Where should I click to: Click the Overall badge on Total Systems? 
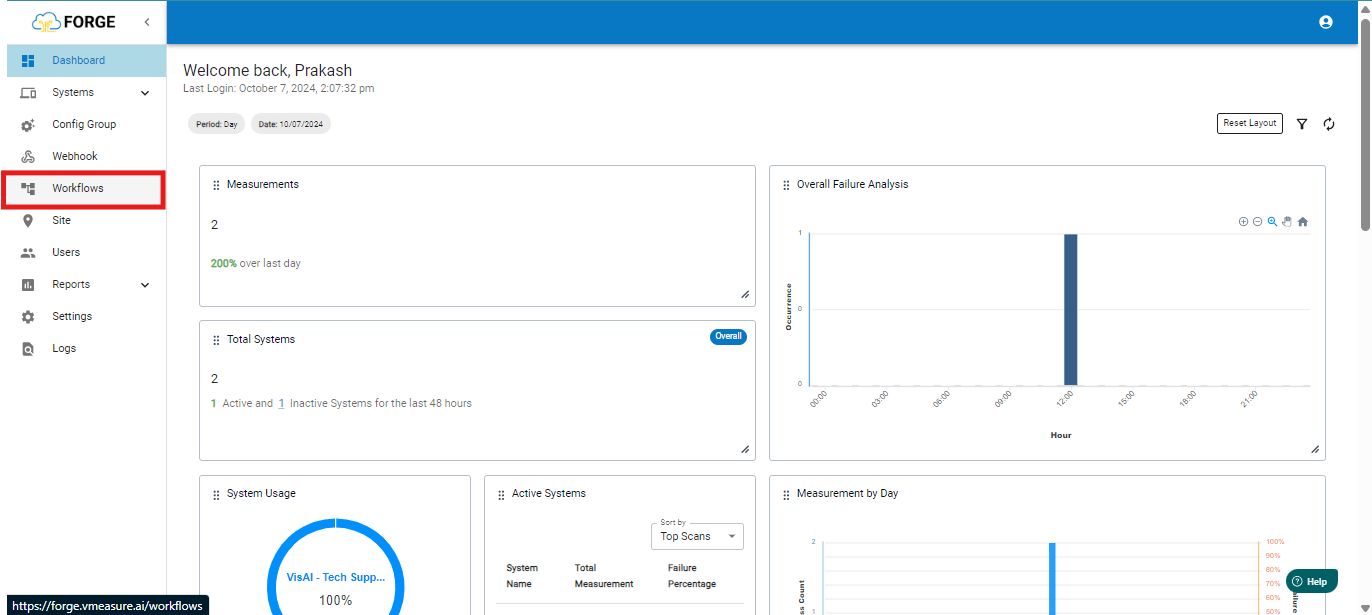728,336
